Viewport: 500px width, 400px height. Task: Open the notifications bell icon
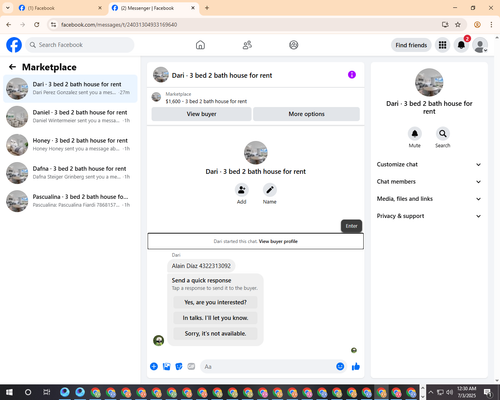click(461, 45)
